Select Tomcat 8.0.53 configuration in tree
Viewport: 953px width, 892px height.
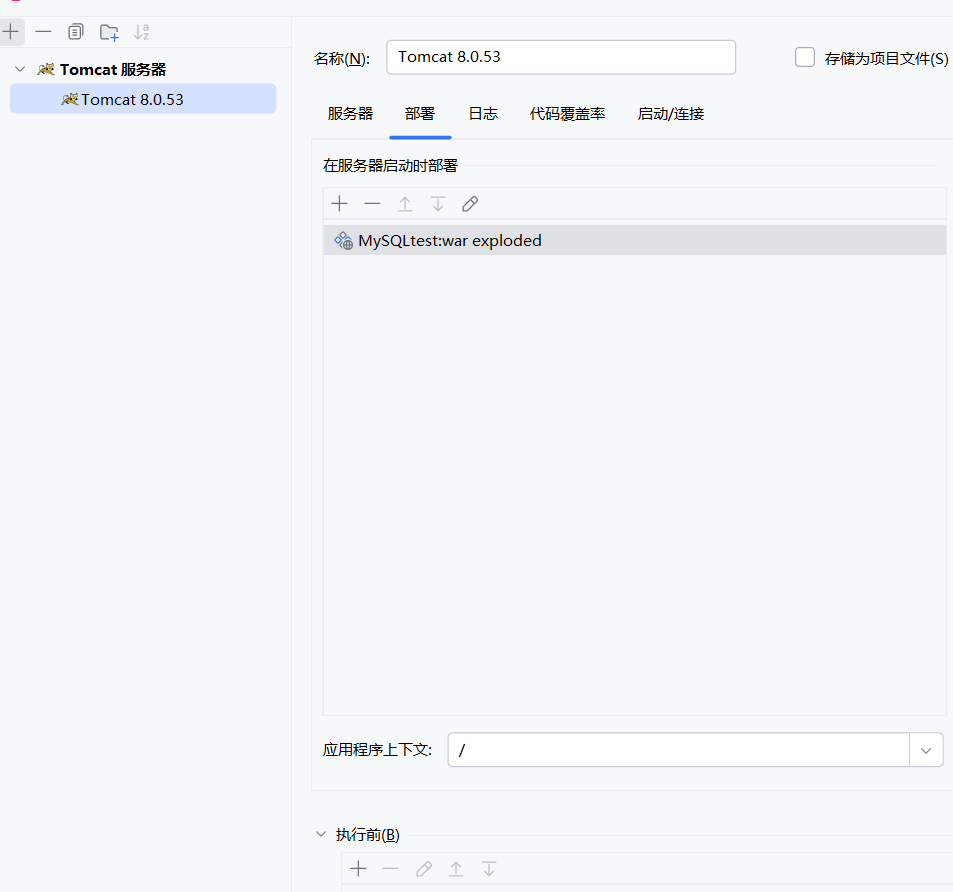tap(143, 99)
